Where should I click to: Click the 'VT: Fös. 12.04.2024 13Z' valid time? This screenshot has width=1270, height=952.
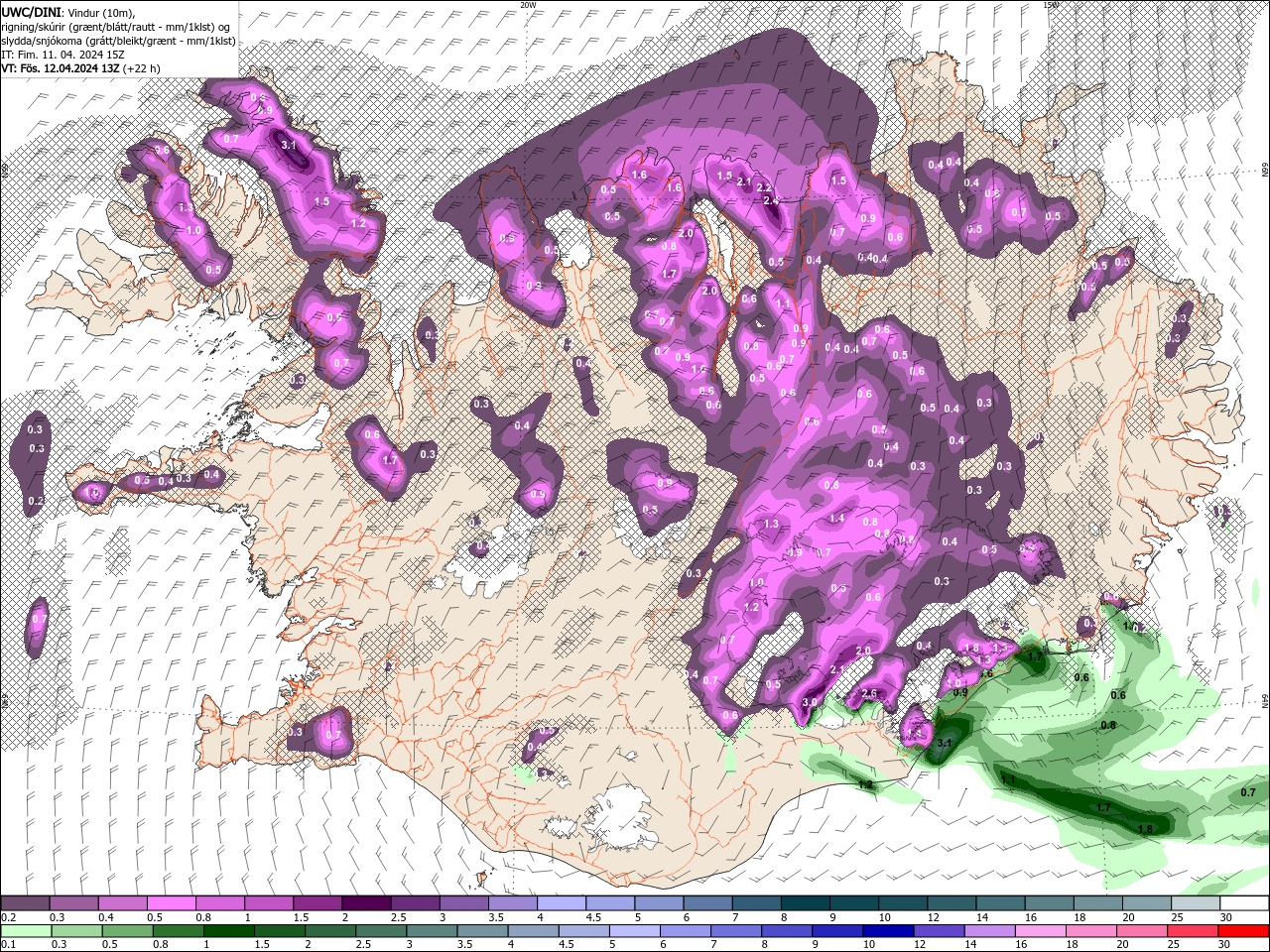coord(62,68)
